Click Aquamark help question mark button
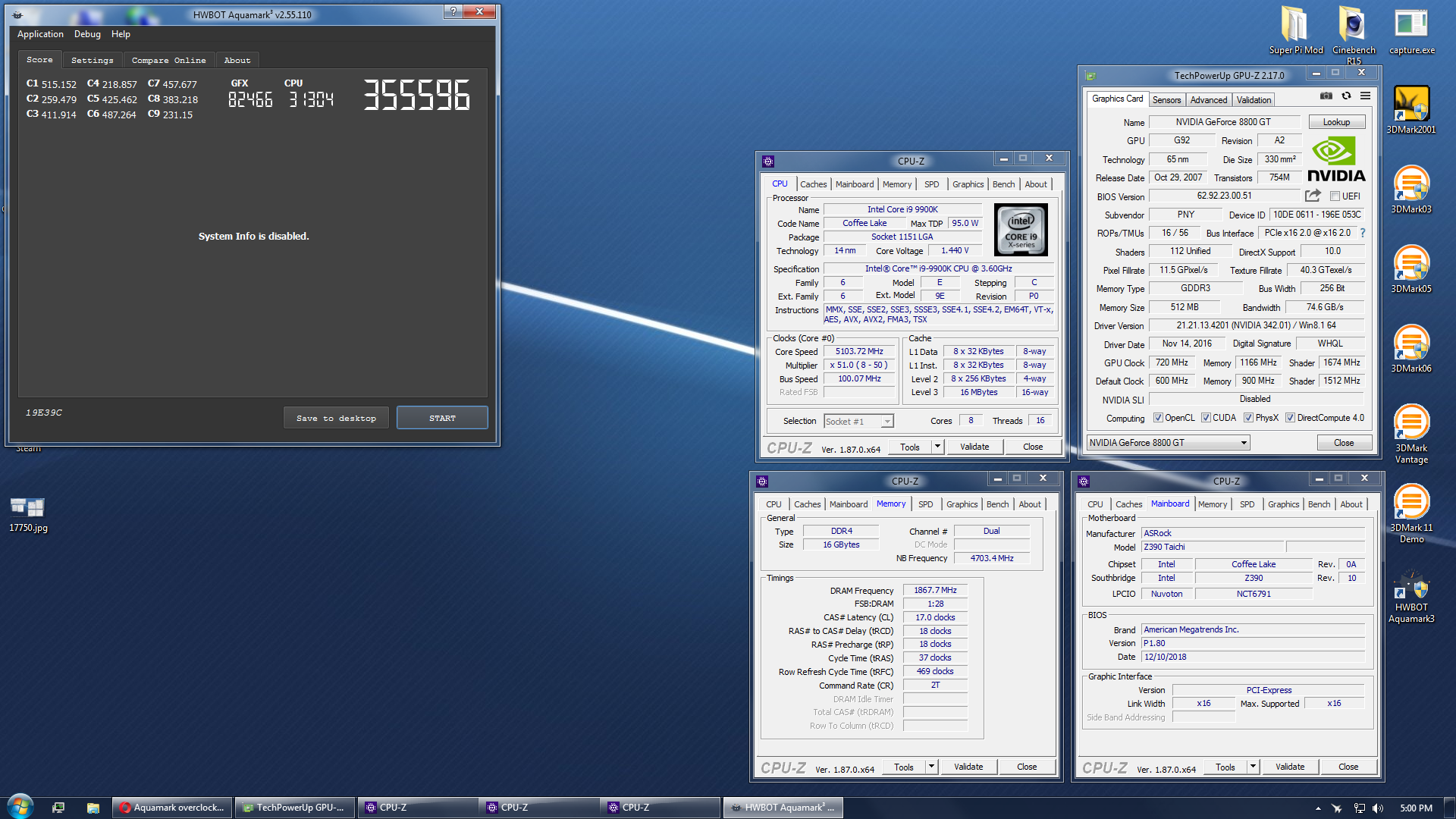The height and width of the screenshot is (819, 1456). 453,11
